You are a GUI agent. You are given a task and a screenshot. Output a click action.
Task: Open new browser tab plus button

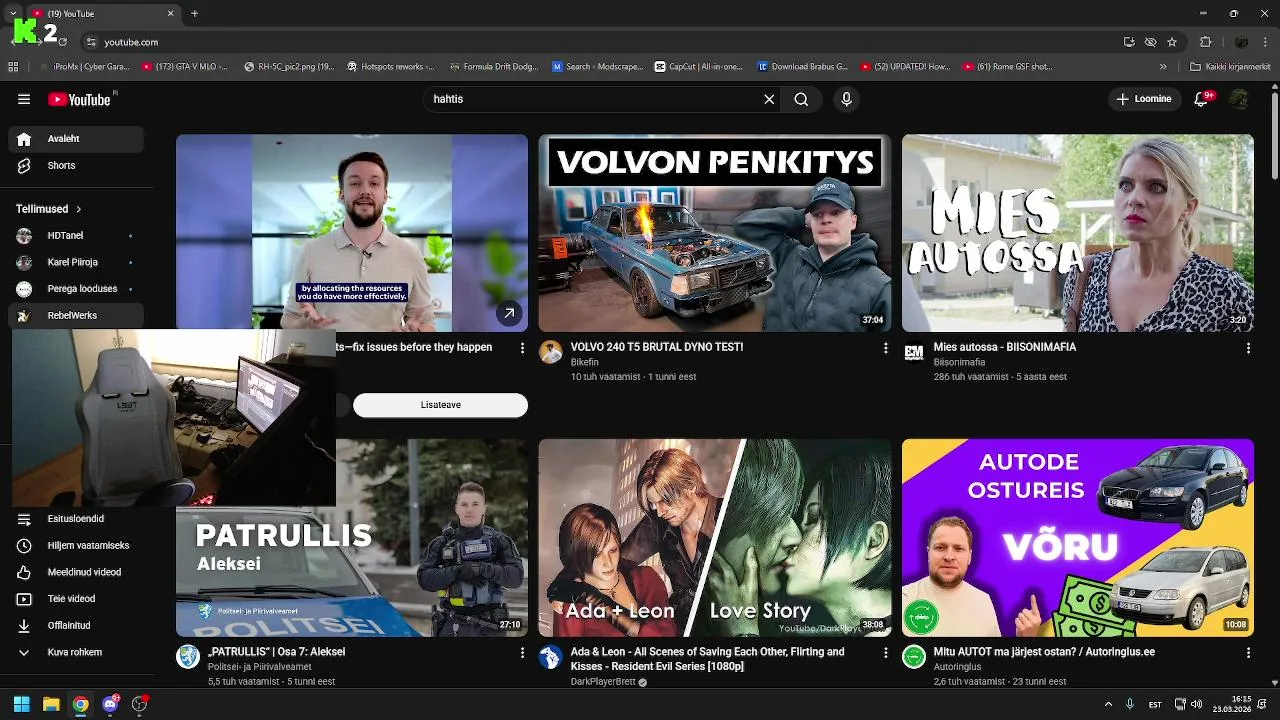(x=194, y=14)
